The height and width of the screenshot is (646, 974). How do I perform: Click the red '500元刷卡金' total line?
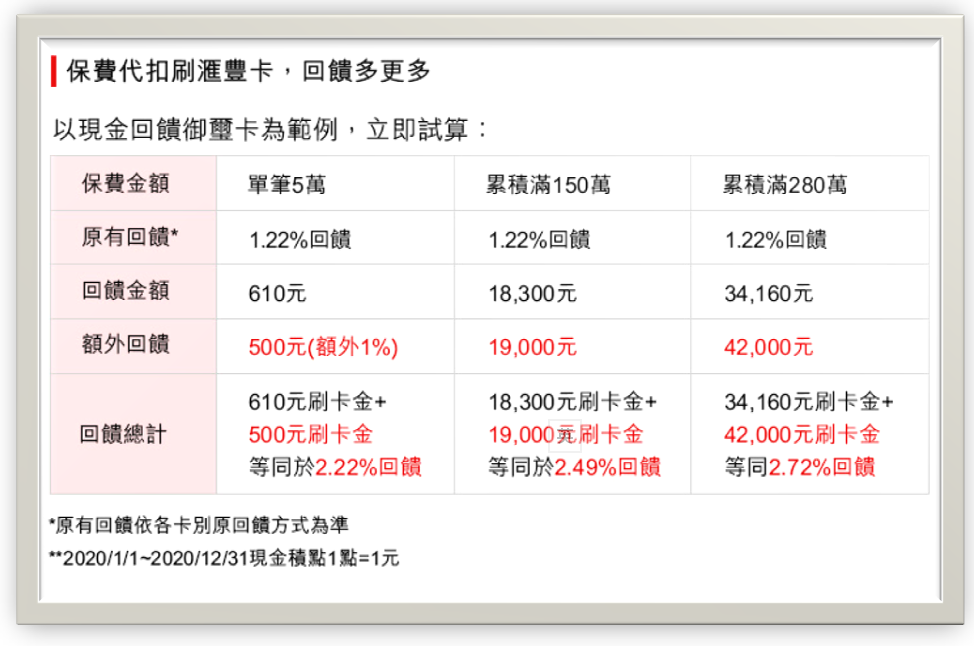(x=311, y=434)
